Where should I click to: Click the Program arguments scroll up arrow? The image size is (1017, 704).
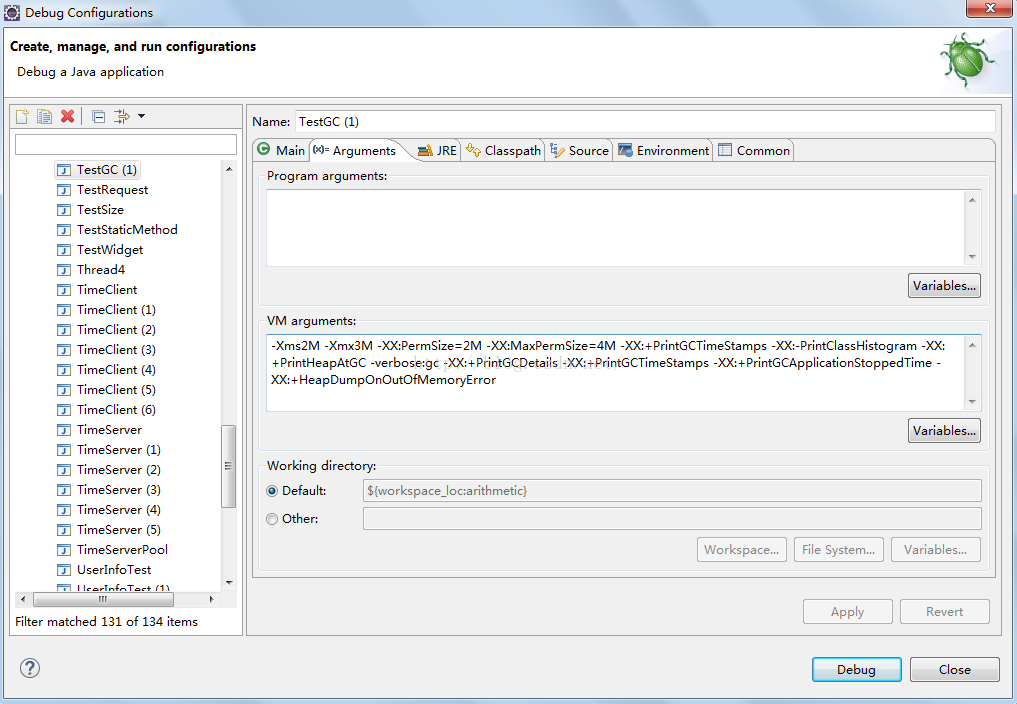point(972,200)
